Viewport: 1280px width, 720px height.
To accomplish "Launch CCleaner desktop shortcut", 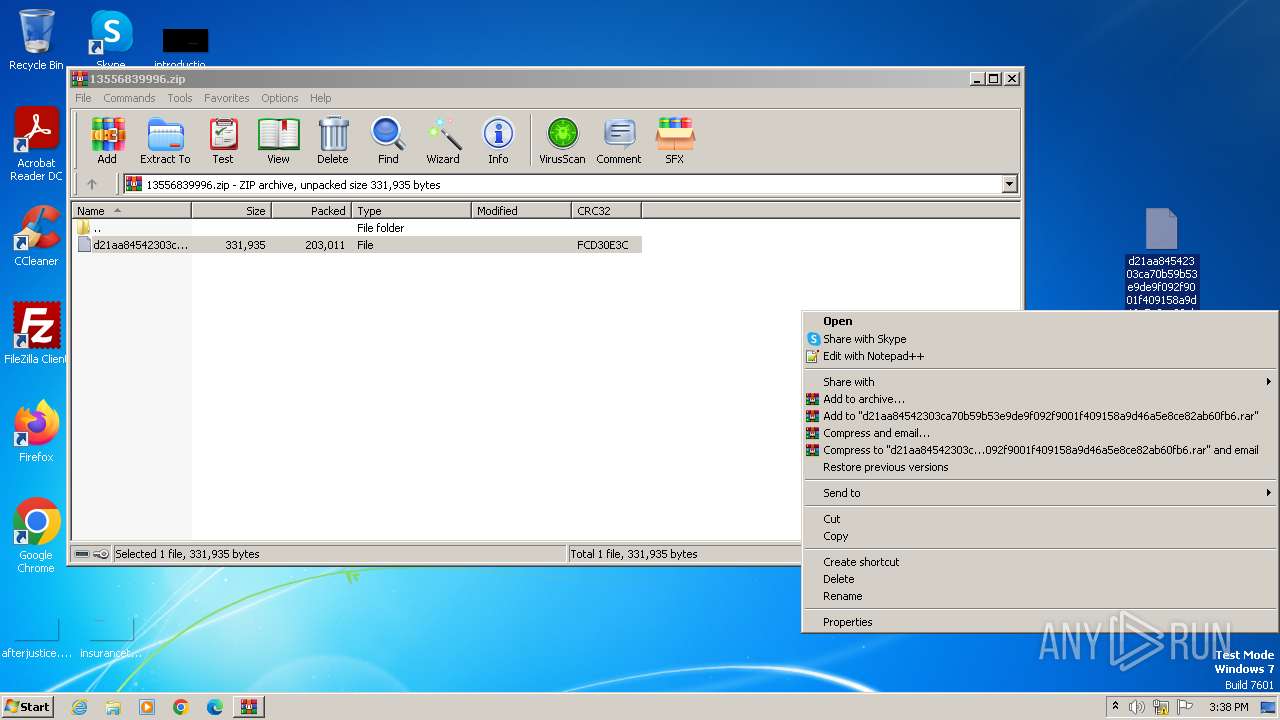I will point(36,236).
